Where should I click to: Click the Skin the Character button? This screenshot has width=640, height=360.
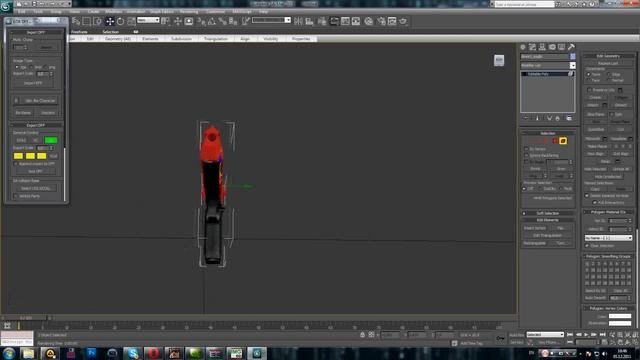pos(40,100)
